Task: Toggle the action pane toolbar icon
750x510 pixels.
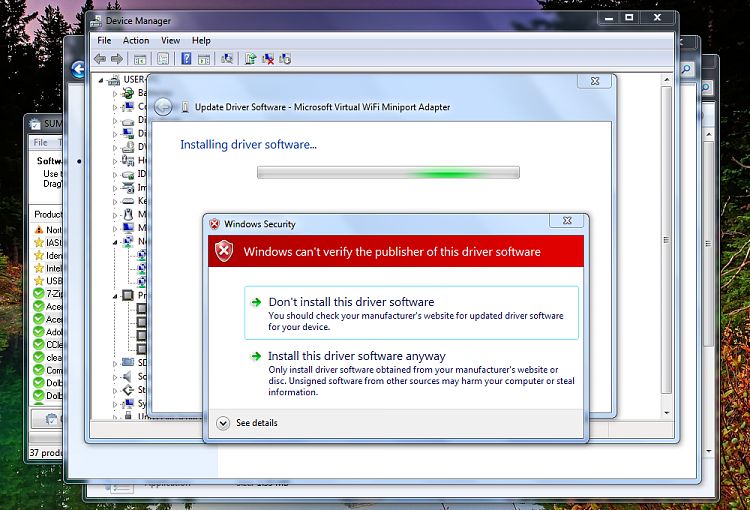Action: (204, 59)
